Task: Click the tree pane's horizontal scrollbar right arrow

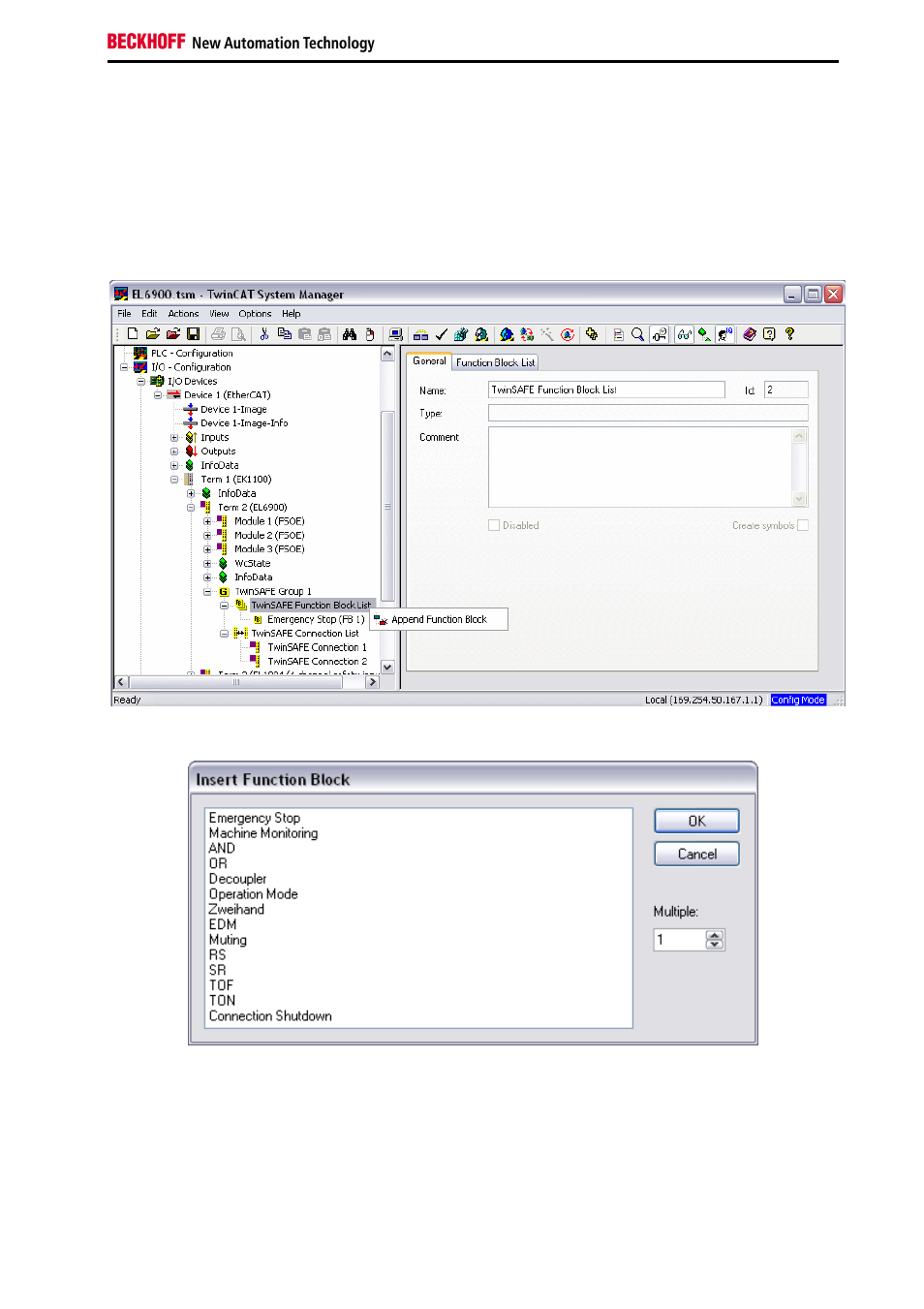Action: pos(372,683)
